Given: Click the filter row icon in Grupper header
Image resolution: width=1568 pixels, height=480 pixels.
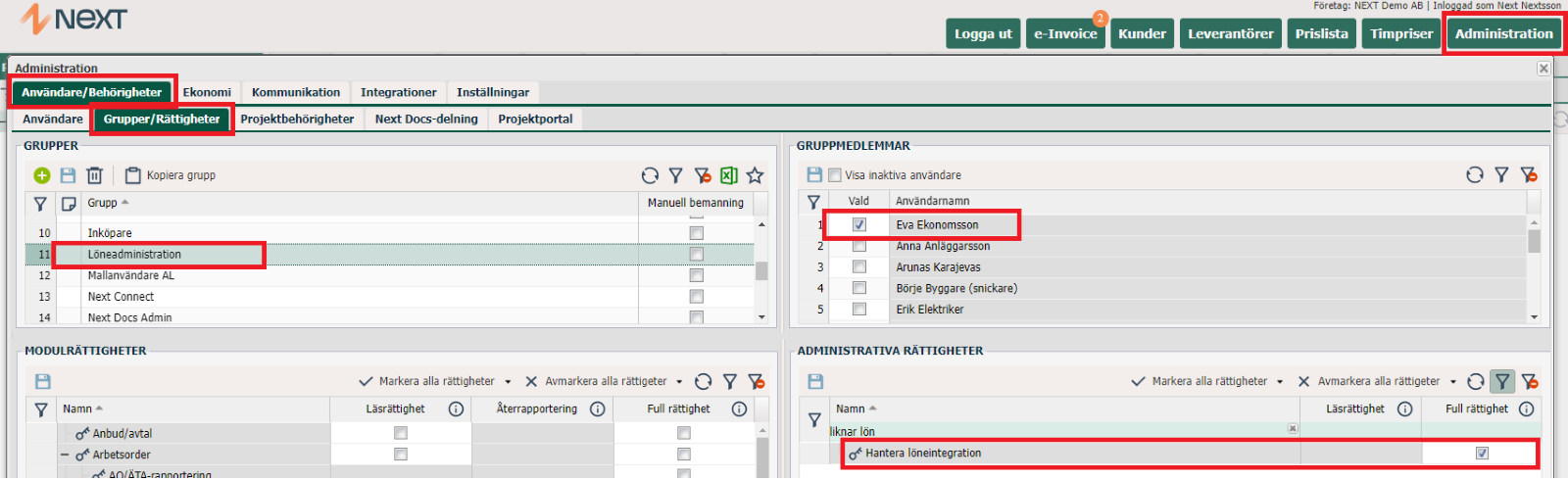Looking at the screenshot, I should click(40, 204).
